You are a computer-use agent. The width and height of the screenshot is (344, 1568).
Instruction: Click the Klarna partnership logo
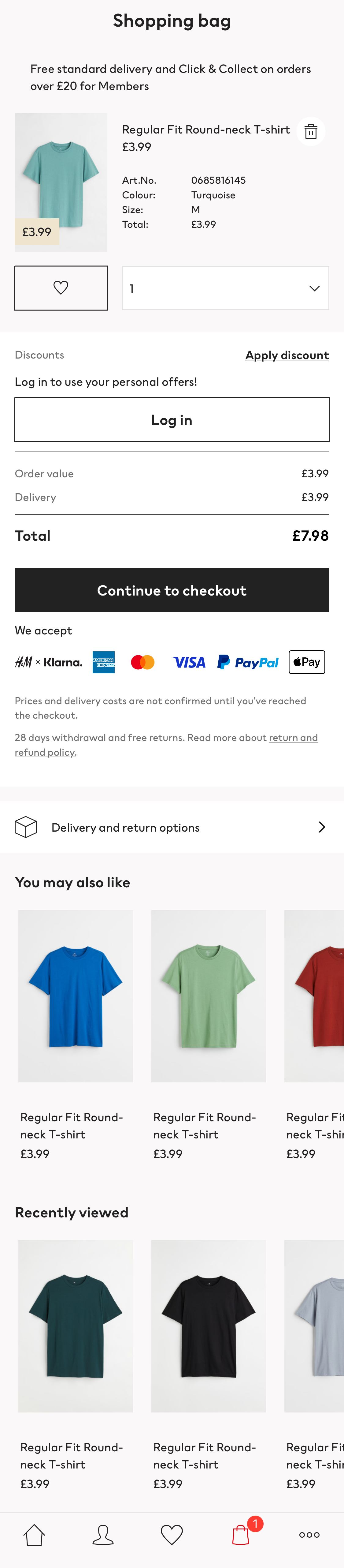[x=49, y=662]
